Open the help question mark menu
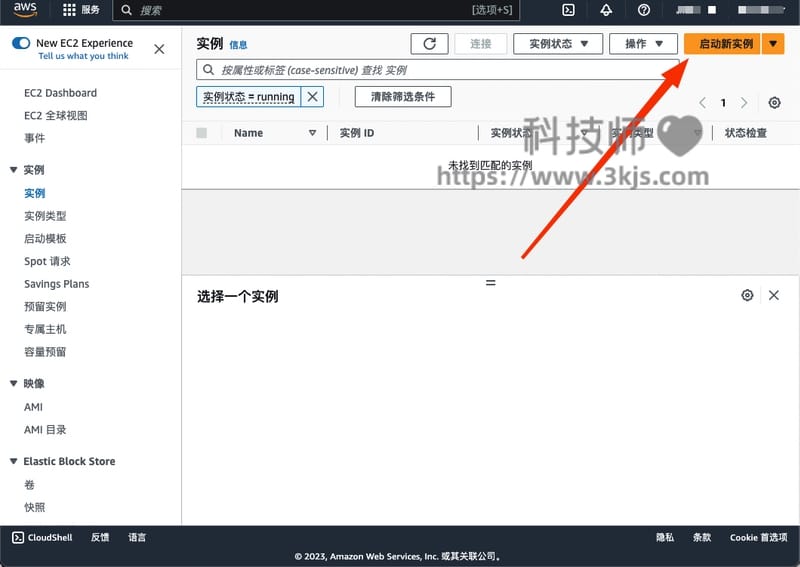This screenshot has width=800, height=567. tap(644, 10)
